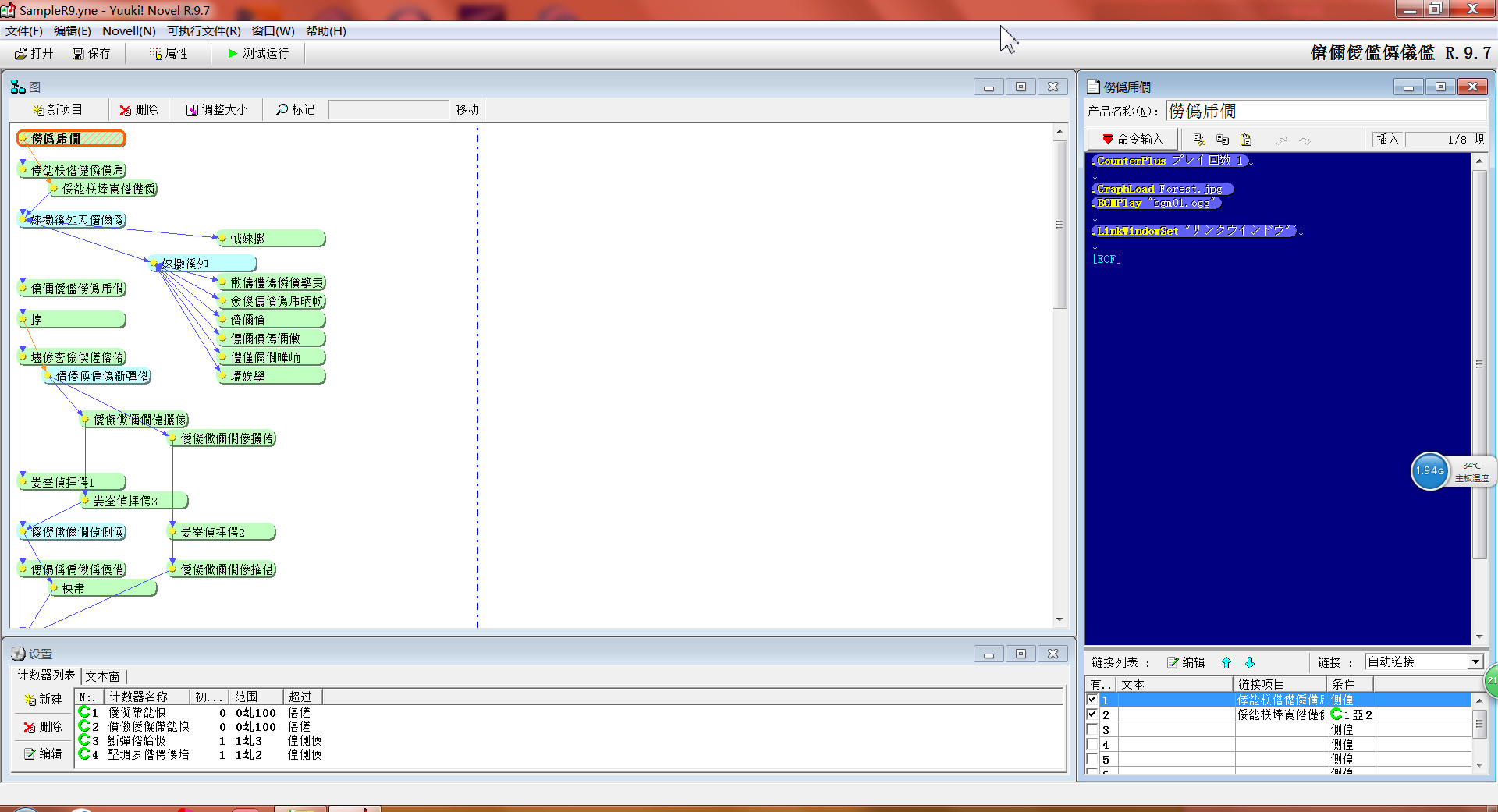Viewport: 1498px width, 812px height.
Task: Click the 产品名称 input field
Action: click(x=1326, y=111)
